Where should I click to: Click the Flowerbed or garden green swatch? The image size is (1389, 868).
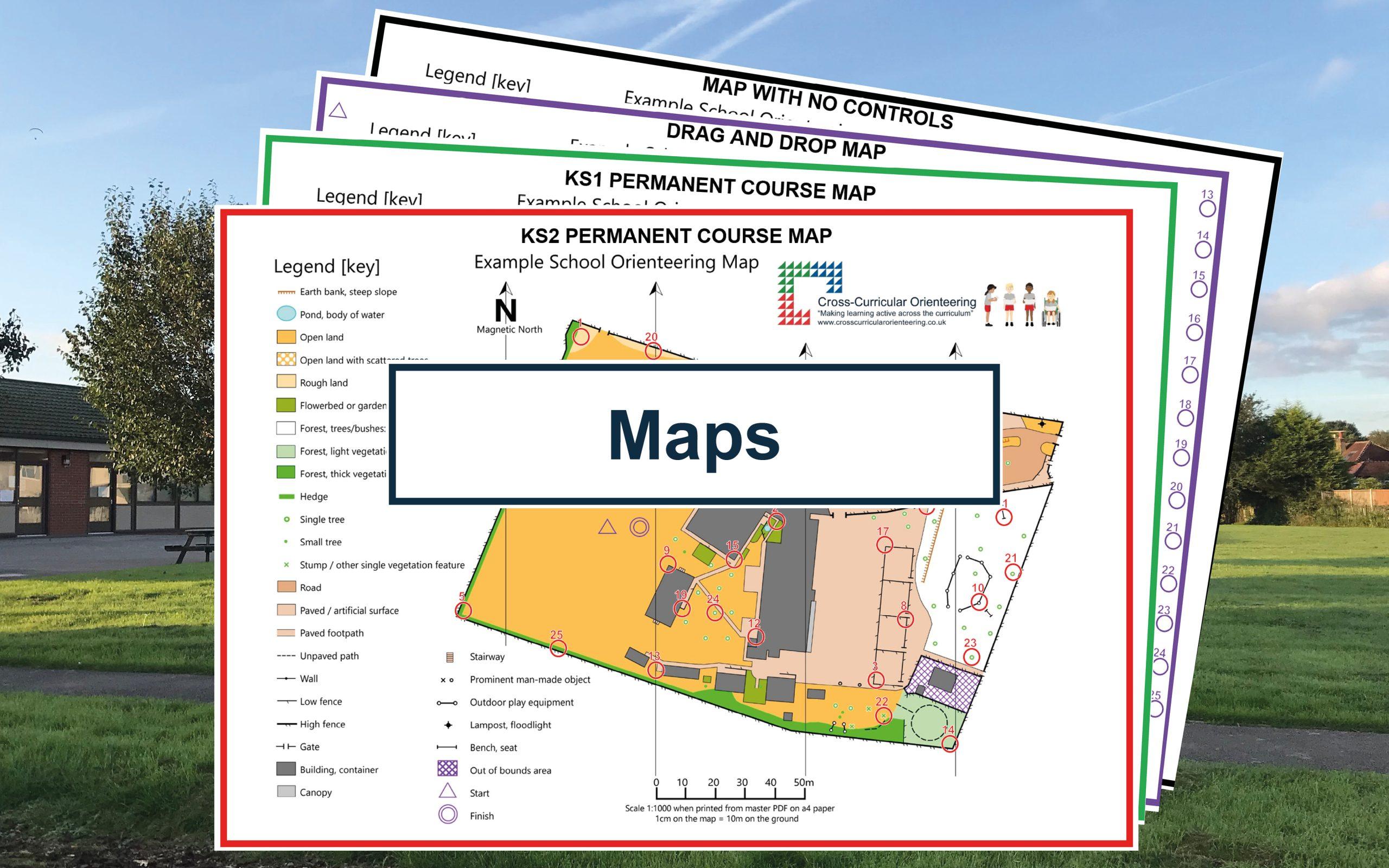click(x=286, y=405)
